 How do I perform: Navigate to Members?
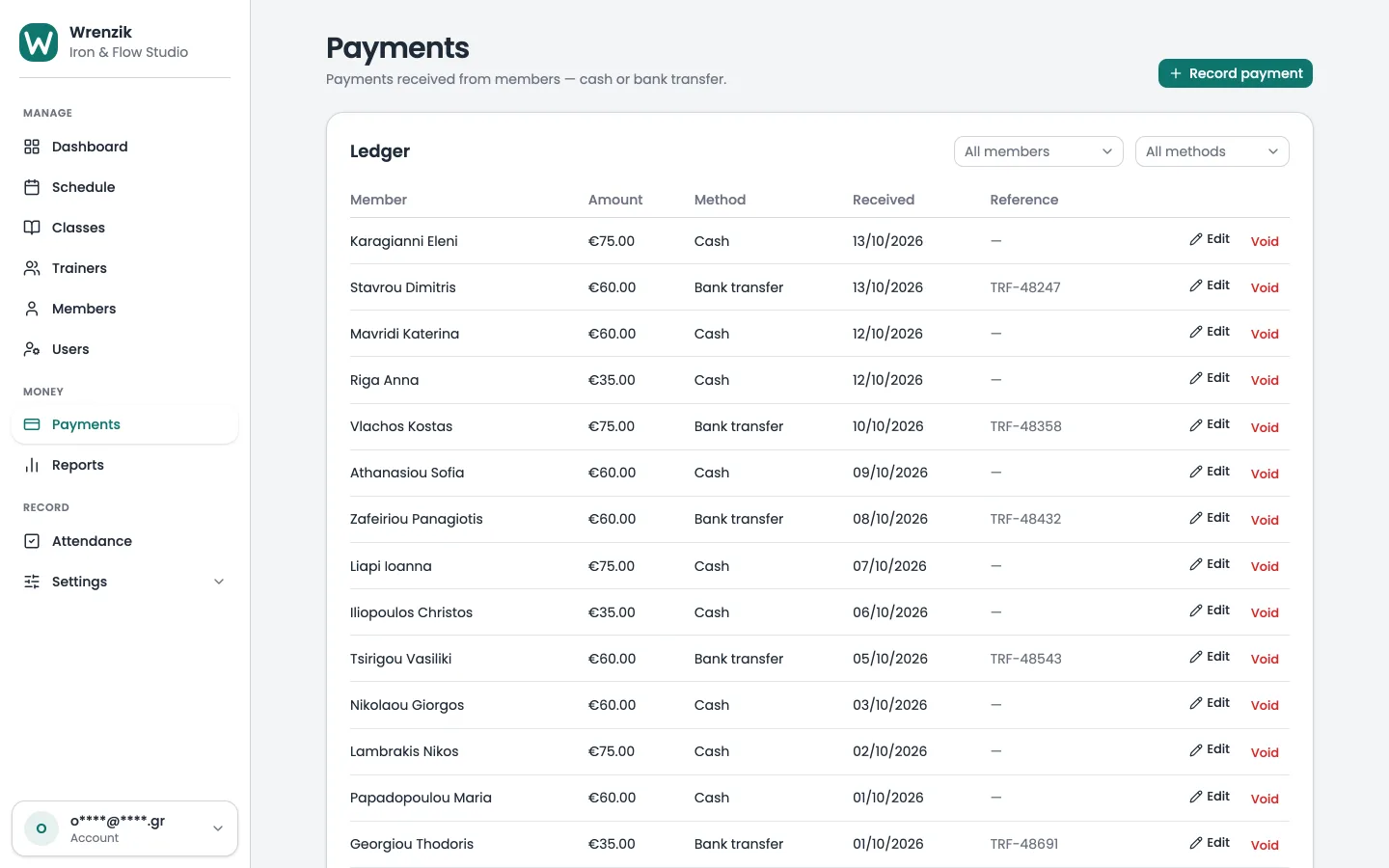(x=124, y=309)
